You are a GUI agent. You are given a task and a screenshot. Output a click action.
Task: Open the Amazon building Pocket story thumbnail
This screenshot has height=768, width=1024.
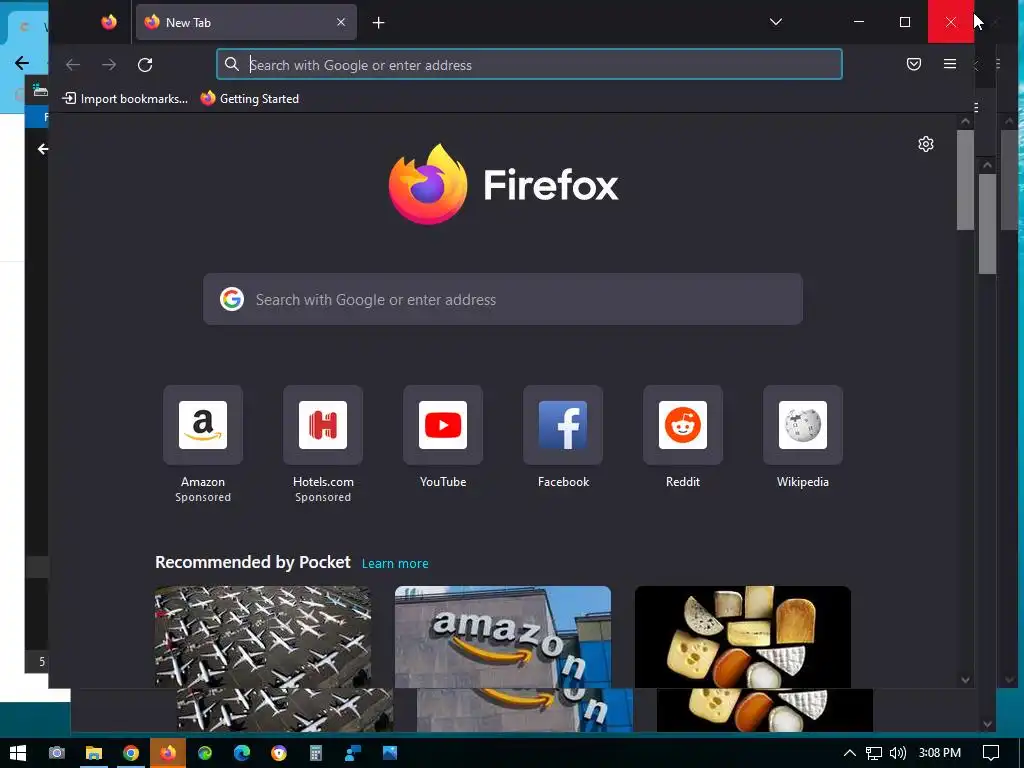point(503,637)
